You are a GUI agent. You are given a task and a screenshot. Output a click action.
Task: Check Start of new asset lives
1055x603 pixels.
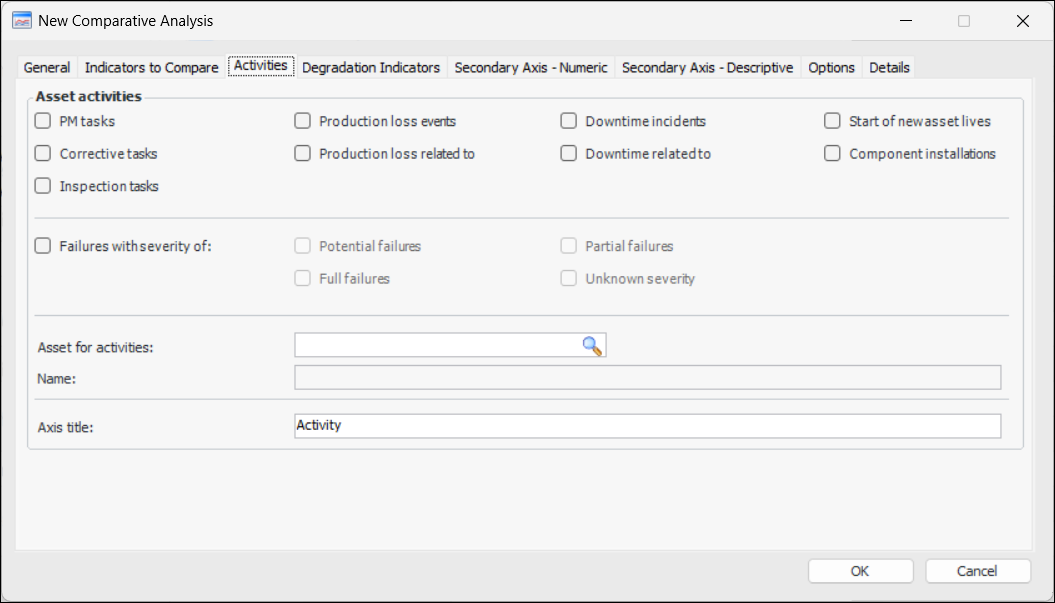point(832,122)
